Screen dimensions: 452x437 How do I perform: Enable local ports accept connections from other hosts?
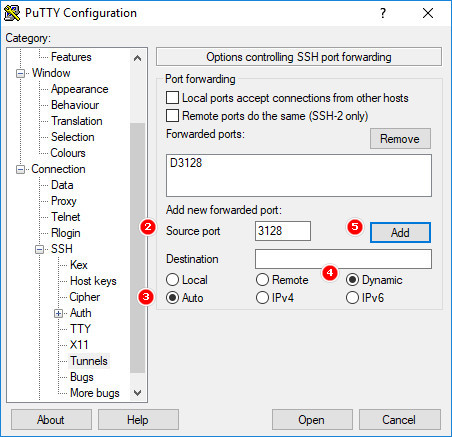click(x=172, y=98)
